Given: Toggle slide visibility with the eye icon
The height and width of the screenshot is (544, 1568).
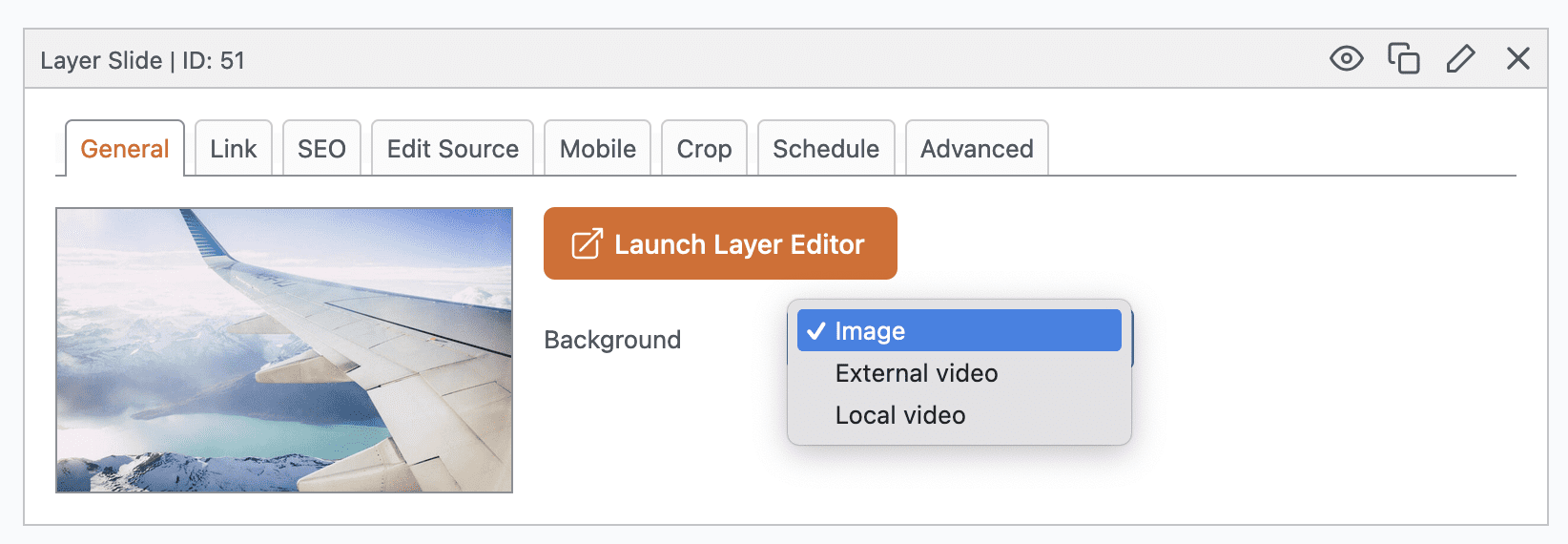Looking at the screenshot, I should (x=1346, y=59).
